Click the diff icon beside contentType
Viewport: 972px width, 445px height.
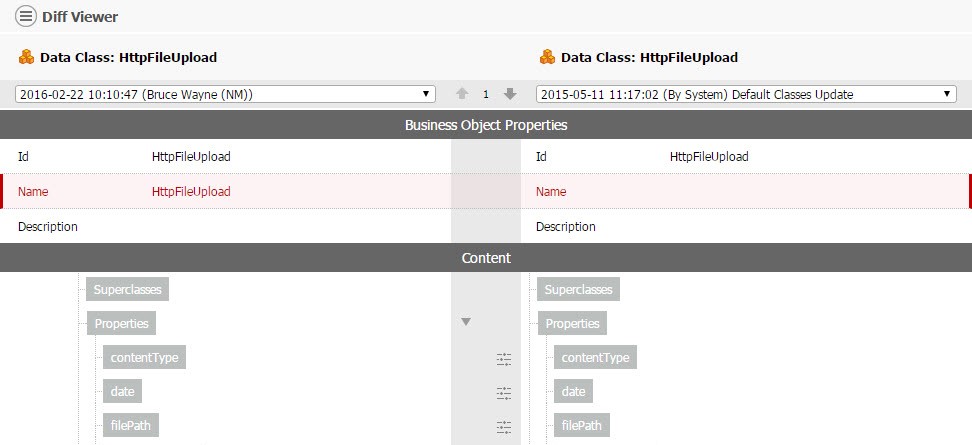(504, 358)
